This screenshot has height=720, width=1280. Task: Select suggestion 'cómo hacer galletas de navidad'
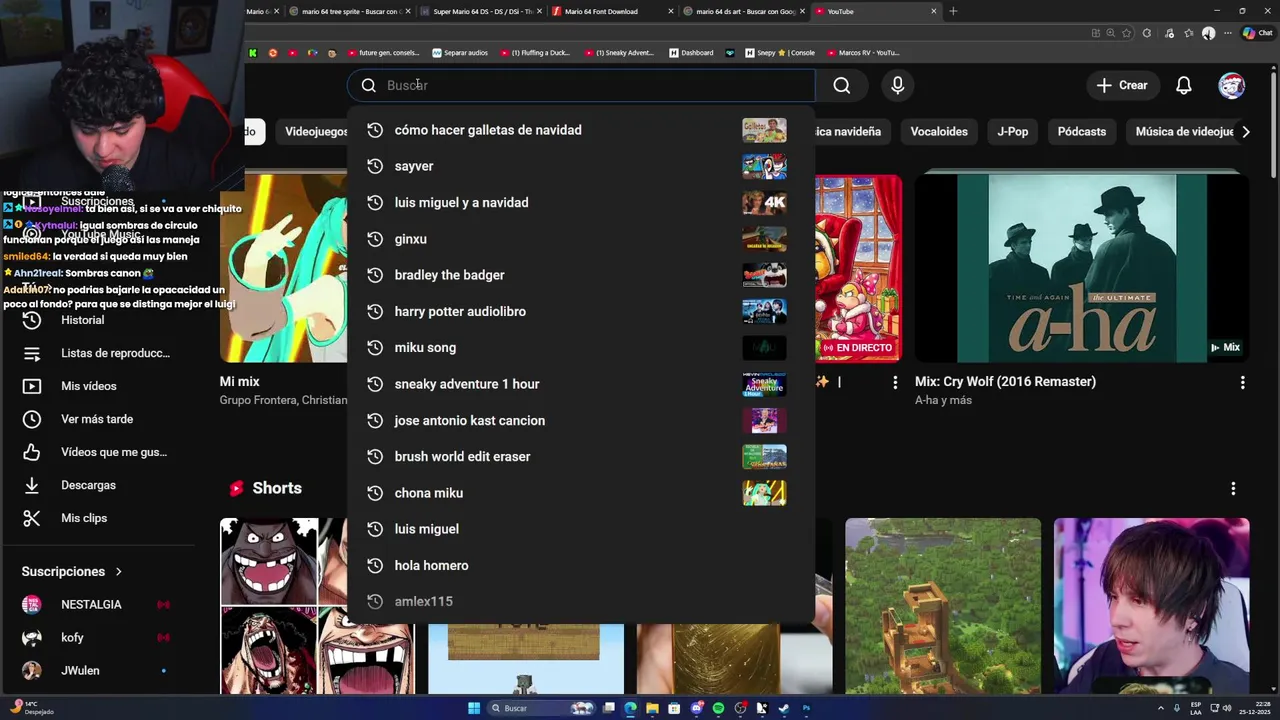(581, 130)
